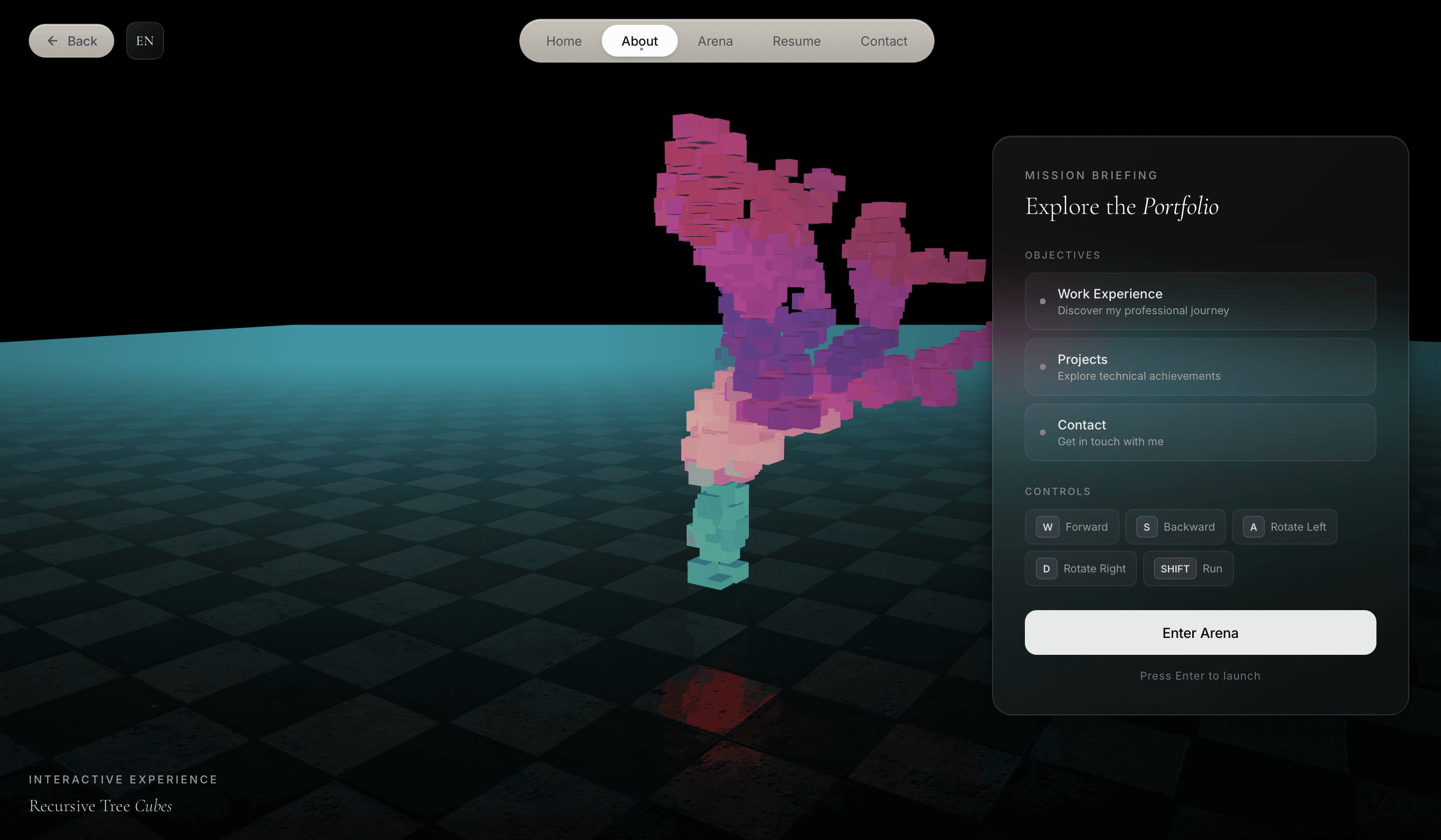Click the 'CONTROLS' section label
Screen dimensions: 1441x840
tap(1057, 491)
